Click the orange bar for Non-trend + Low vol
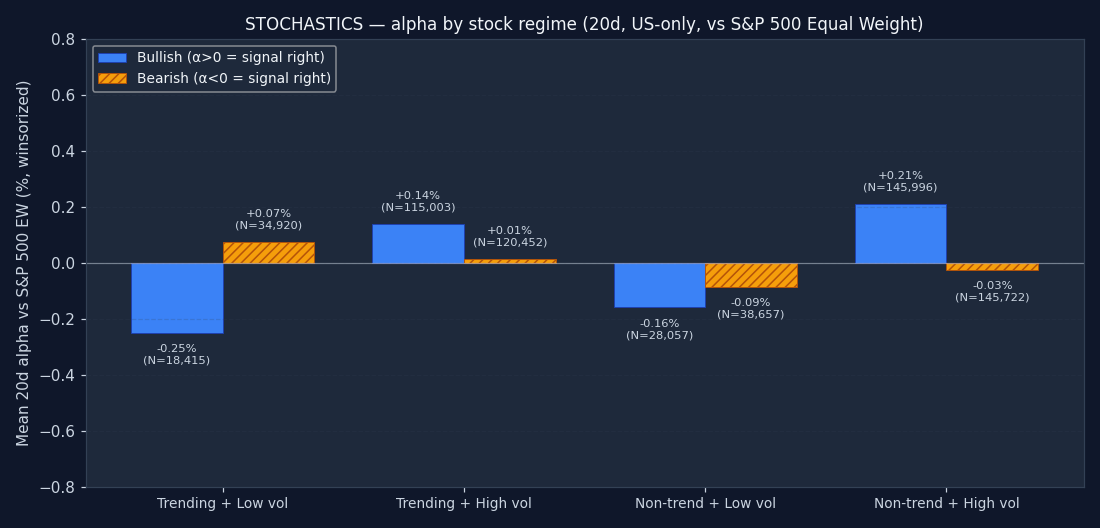This screenshot has height=528, width=1100. pos(751,275)
